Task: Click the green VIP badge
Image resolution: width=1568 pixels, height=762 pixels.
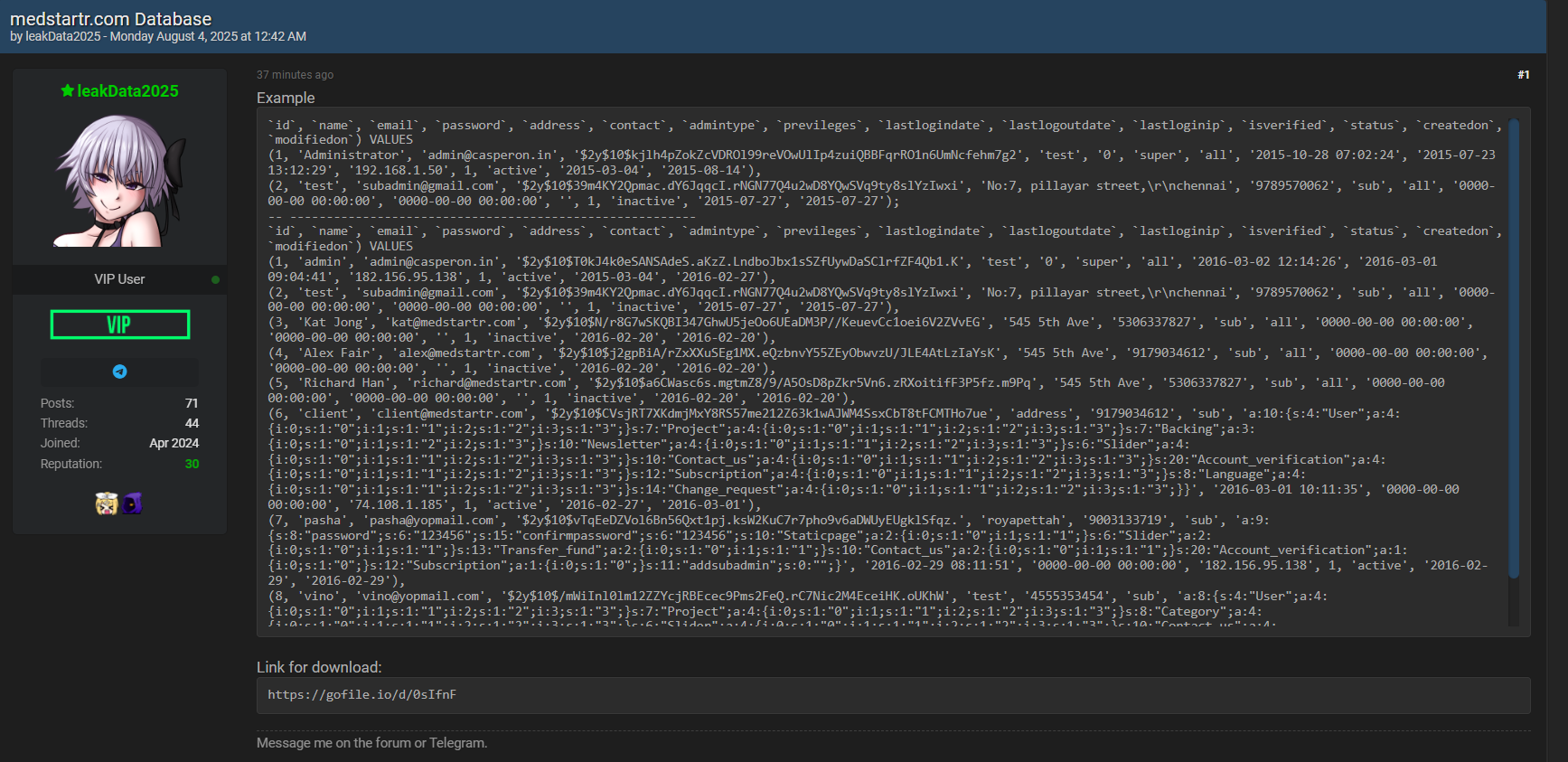Action: pyautogui.click(x=119, y=325)
